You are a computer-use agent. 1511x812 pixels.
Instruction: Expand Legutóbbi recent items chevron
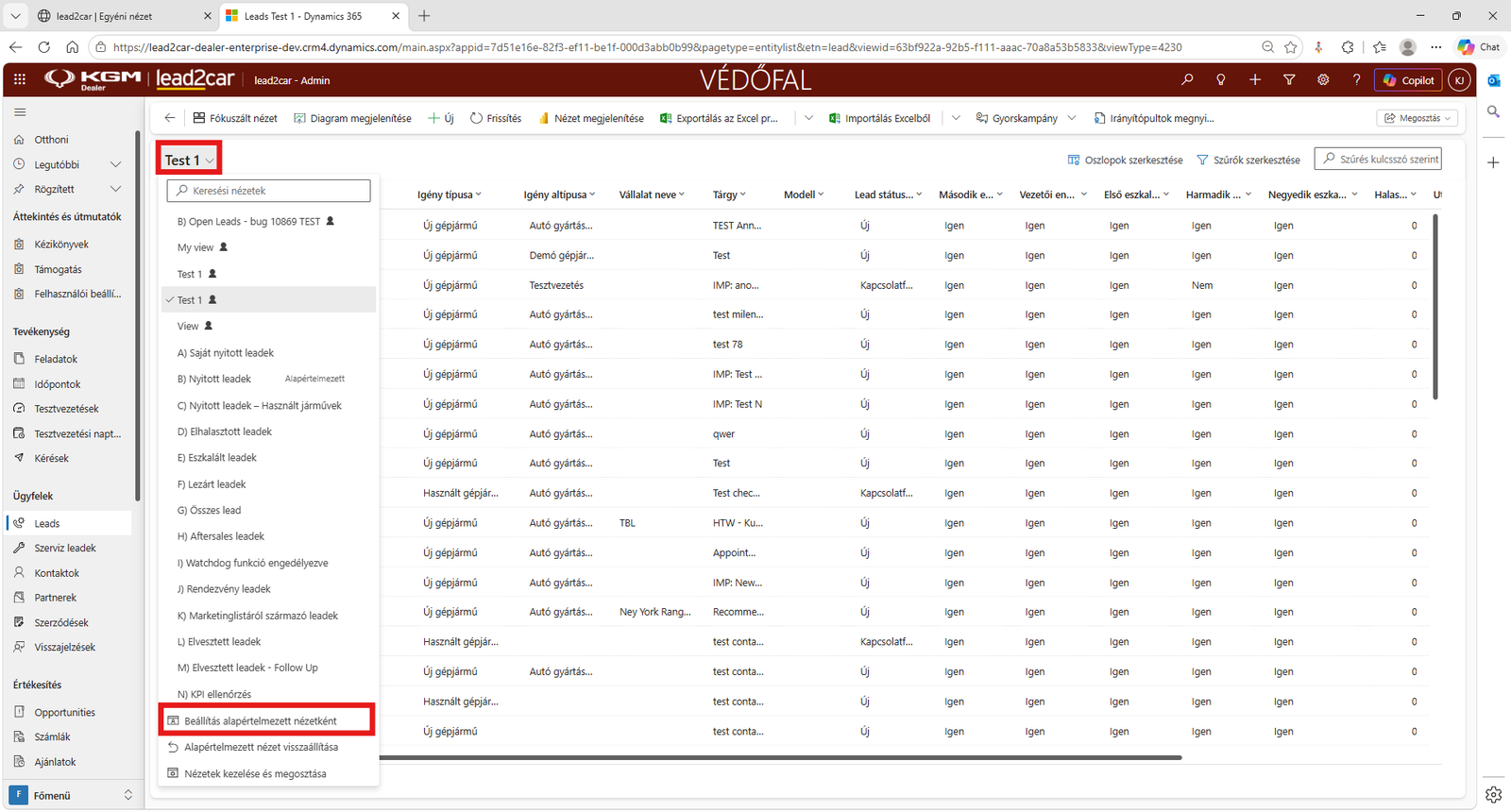(115, 164)
